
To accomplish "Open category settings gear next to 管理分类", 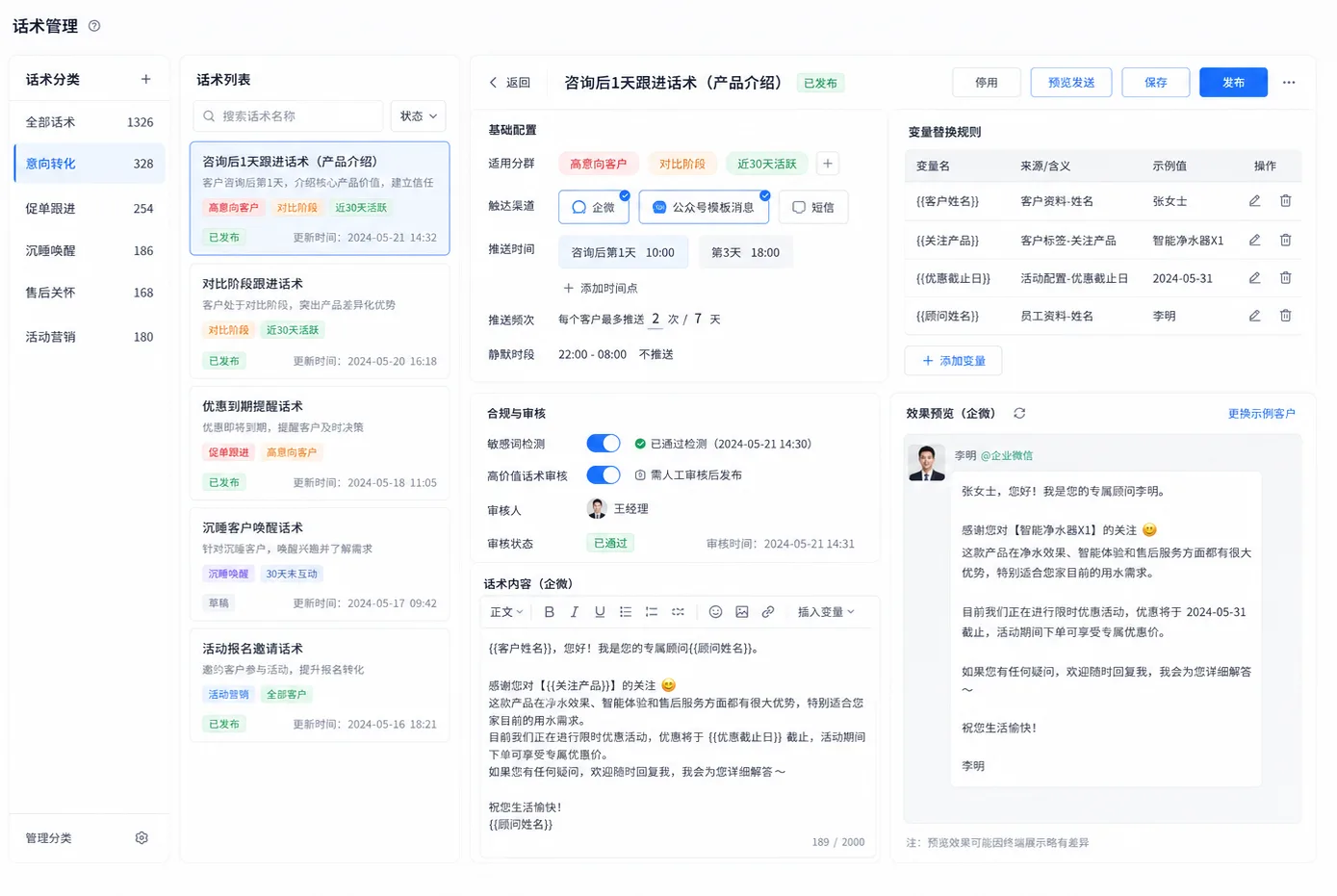I will click(x=141, y=838).
